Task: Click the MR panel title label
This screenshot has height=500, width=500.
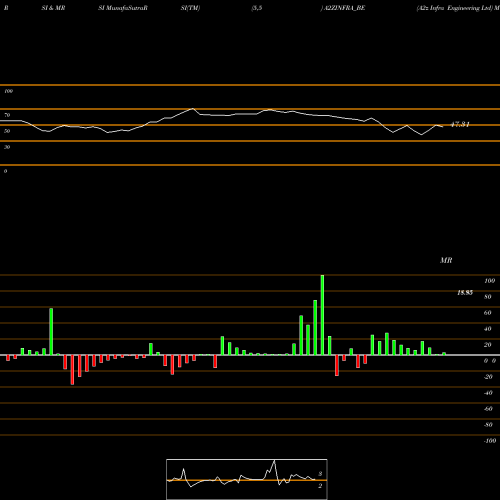Action: pyautogui.click(x=446, y=260)
